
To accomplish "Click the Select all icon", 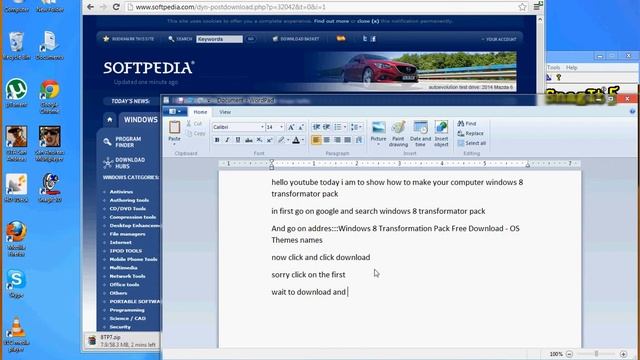I will pos(461,143).
